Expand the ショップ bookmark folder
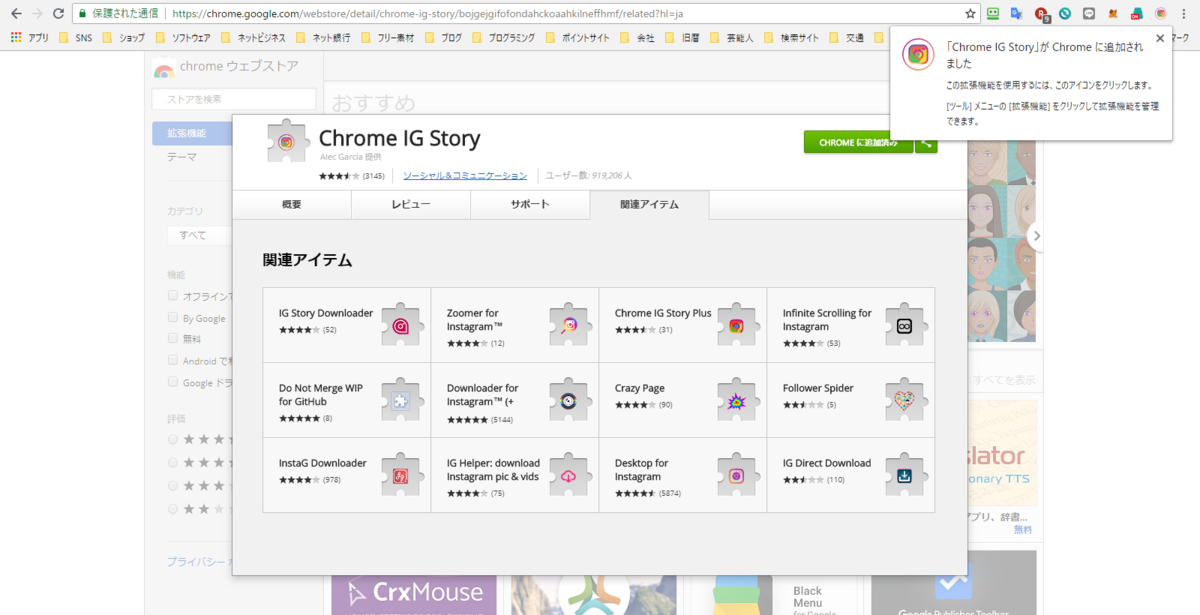The image size is (1200, 615). click(122, 38)
